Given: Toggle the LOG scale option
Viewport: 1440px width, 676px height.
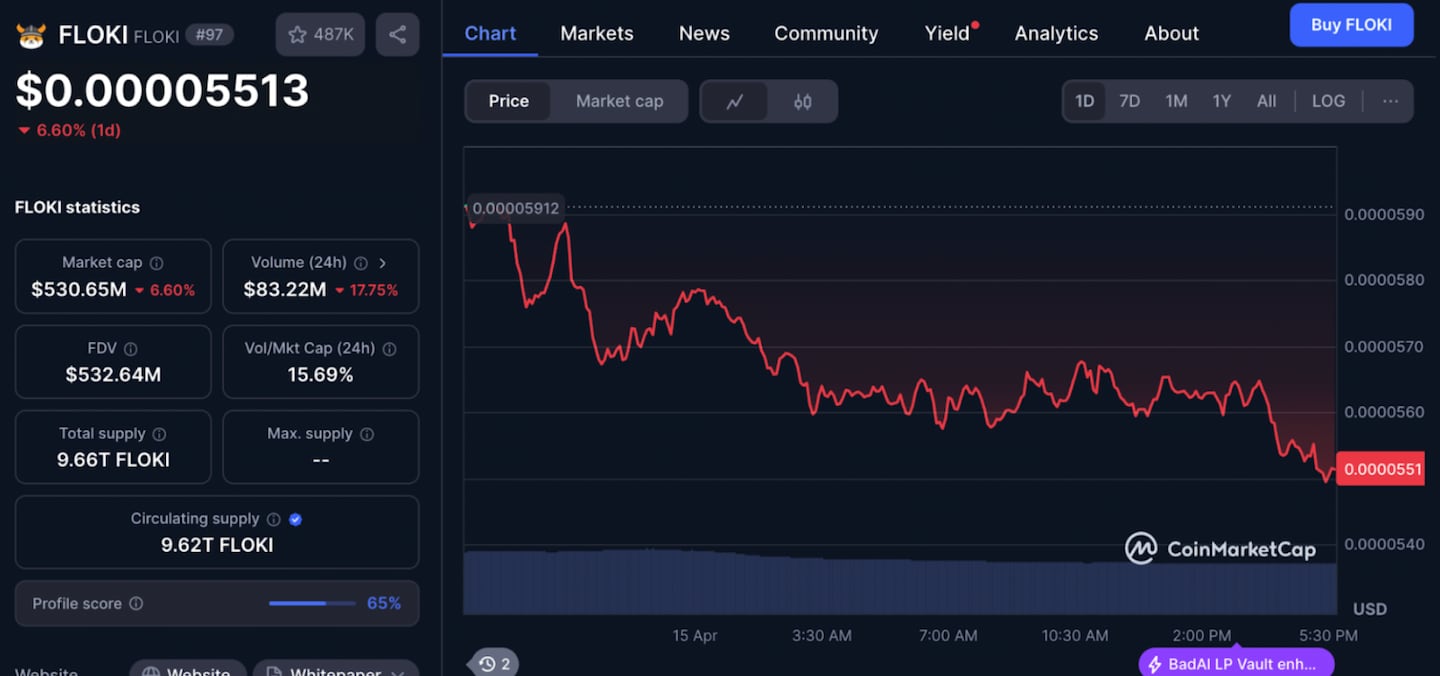Looking at the screenshot, I should (1328, 101).
